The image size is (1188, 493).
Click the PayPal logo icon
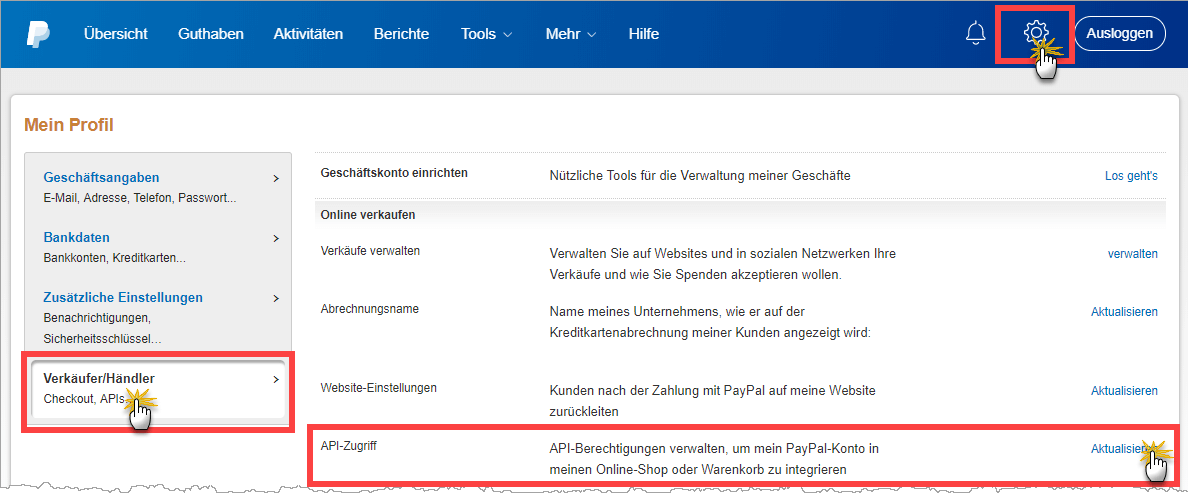37,35
